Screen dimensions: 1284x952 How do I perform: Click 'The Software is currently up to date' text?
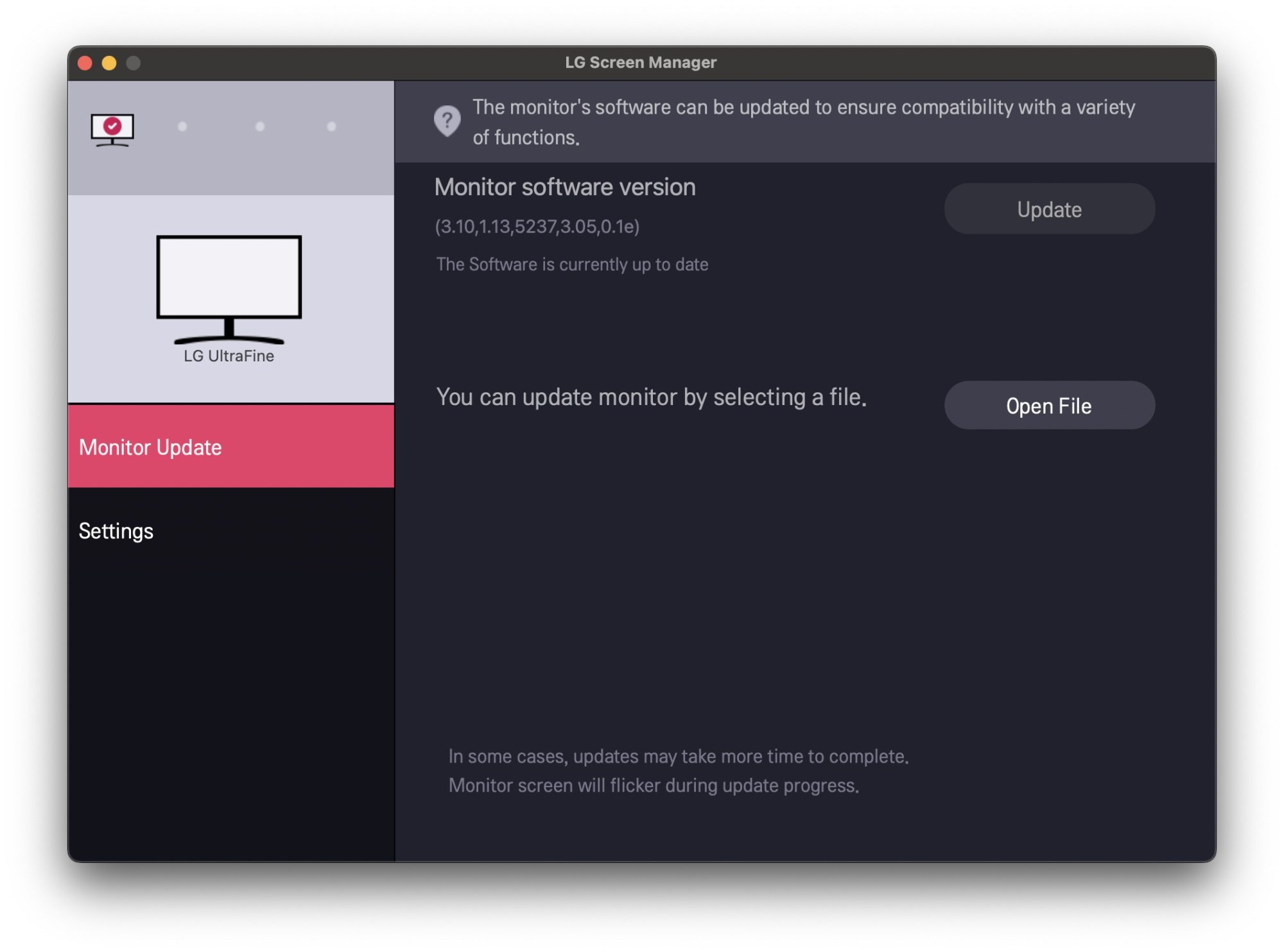click(x=572, y=264)
